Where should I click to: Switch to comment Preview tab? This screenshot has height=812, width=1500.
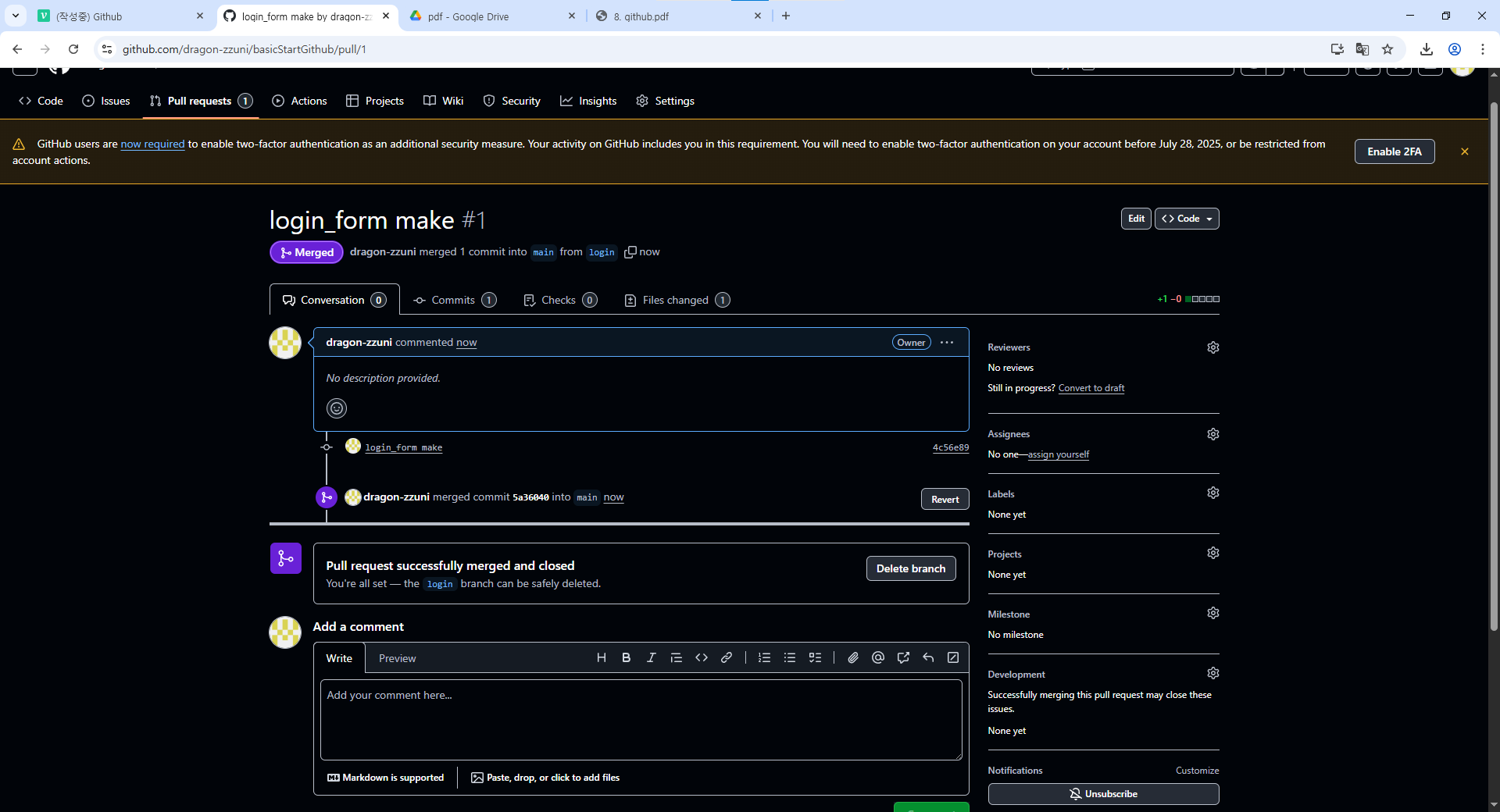click(x=397, y=658)
